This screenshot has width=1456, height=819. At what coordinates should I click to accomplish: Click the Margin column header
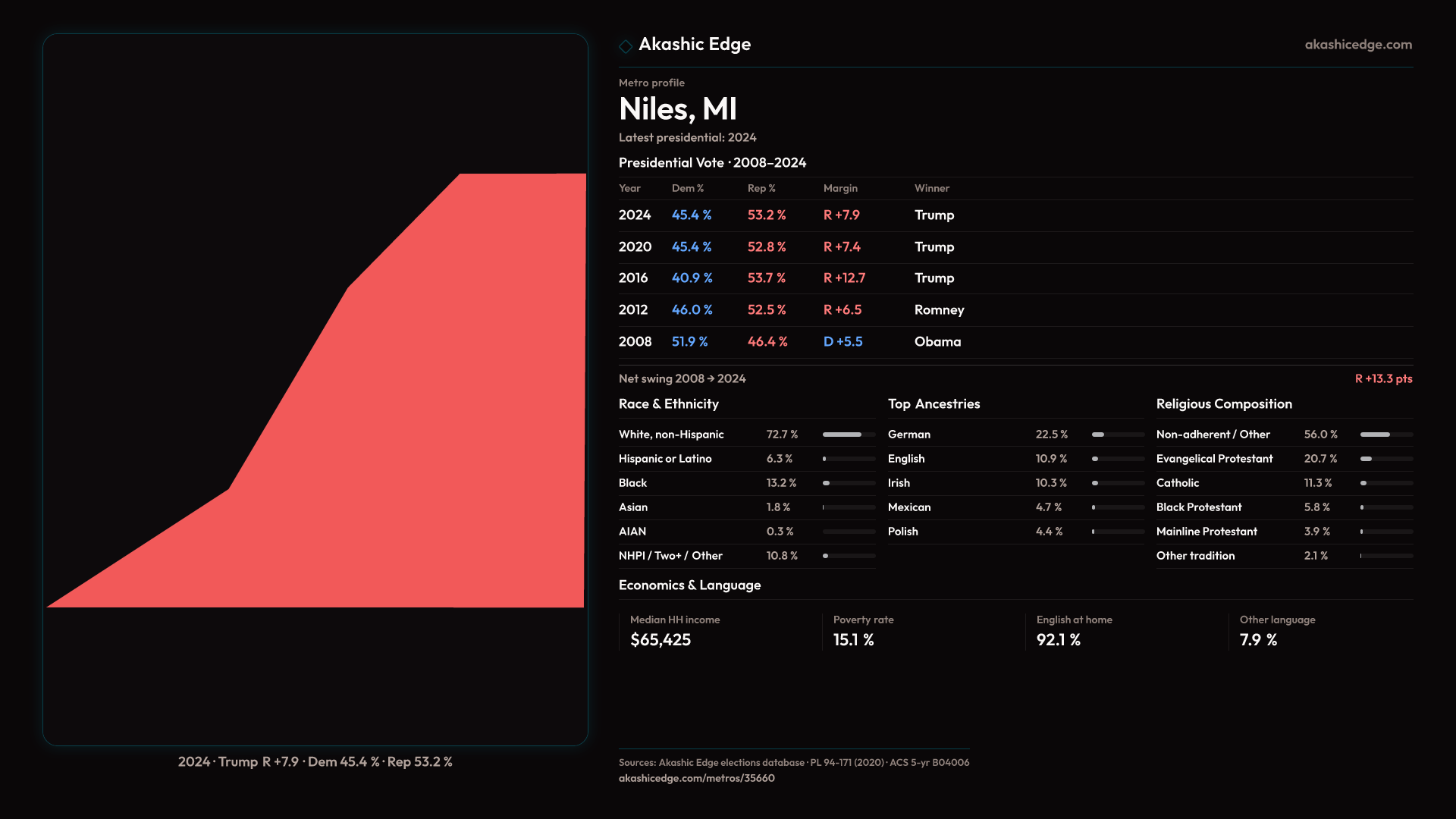(x=840, y=188)
